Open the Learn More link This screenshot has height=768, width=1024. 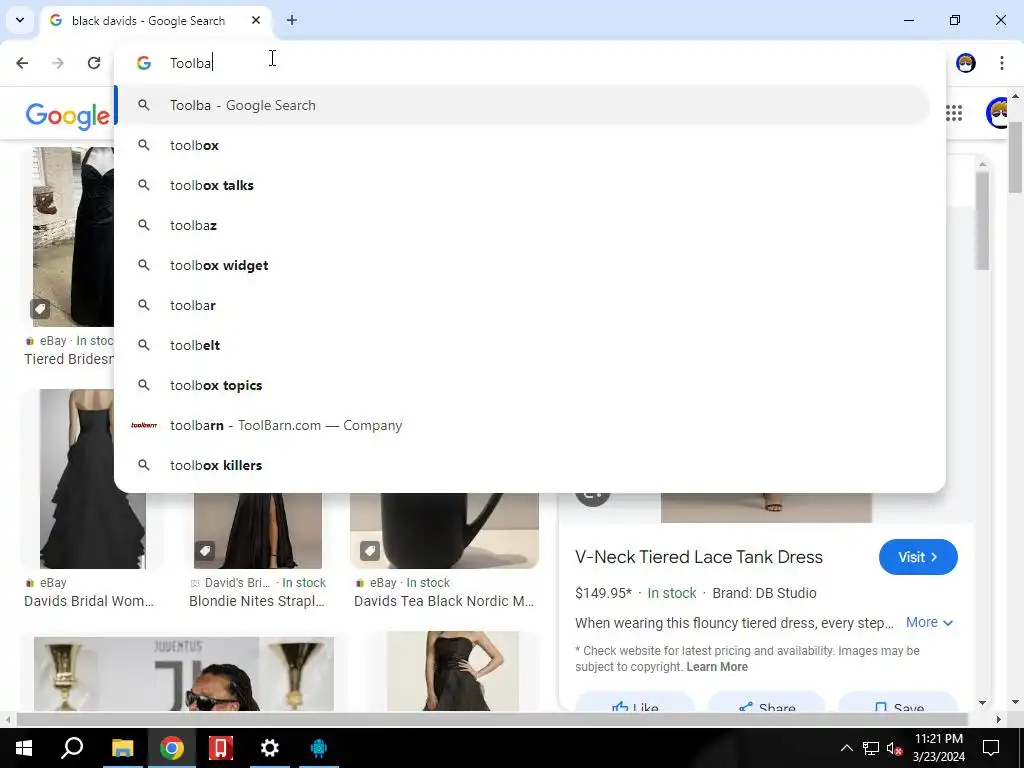[717, 667]
